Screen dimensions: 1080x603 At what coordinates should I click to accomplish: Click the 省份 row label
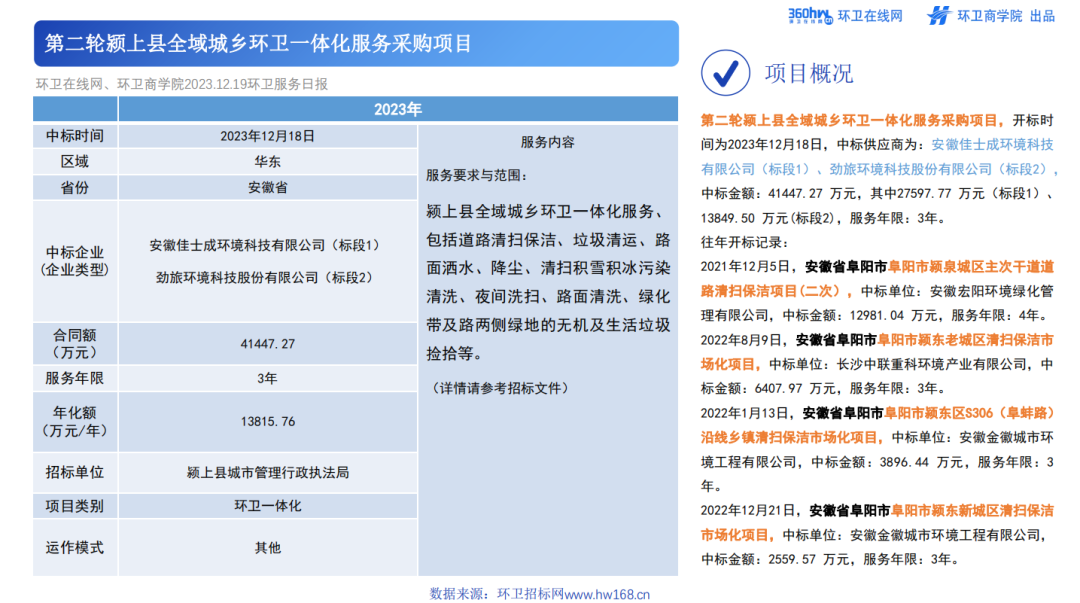(x=75, y=187)
